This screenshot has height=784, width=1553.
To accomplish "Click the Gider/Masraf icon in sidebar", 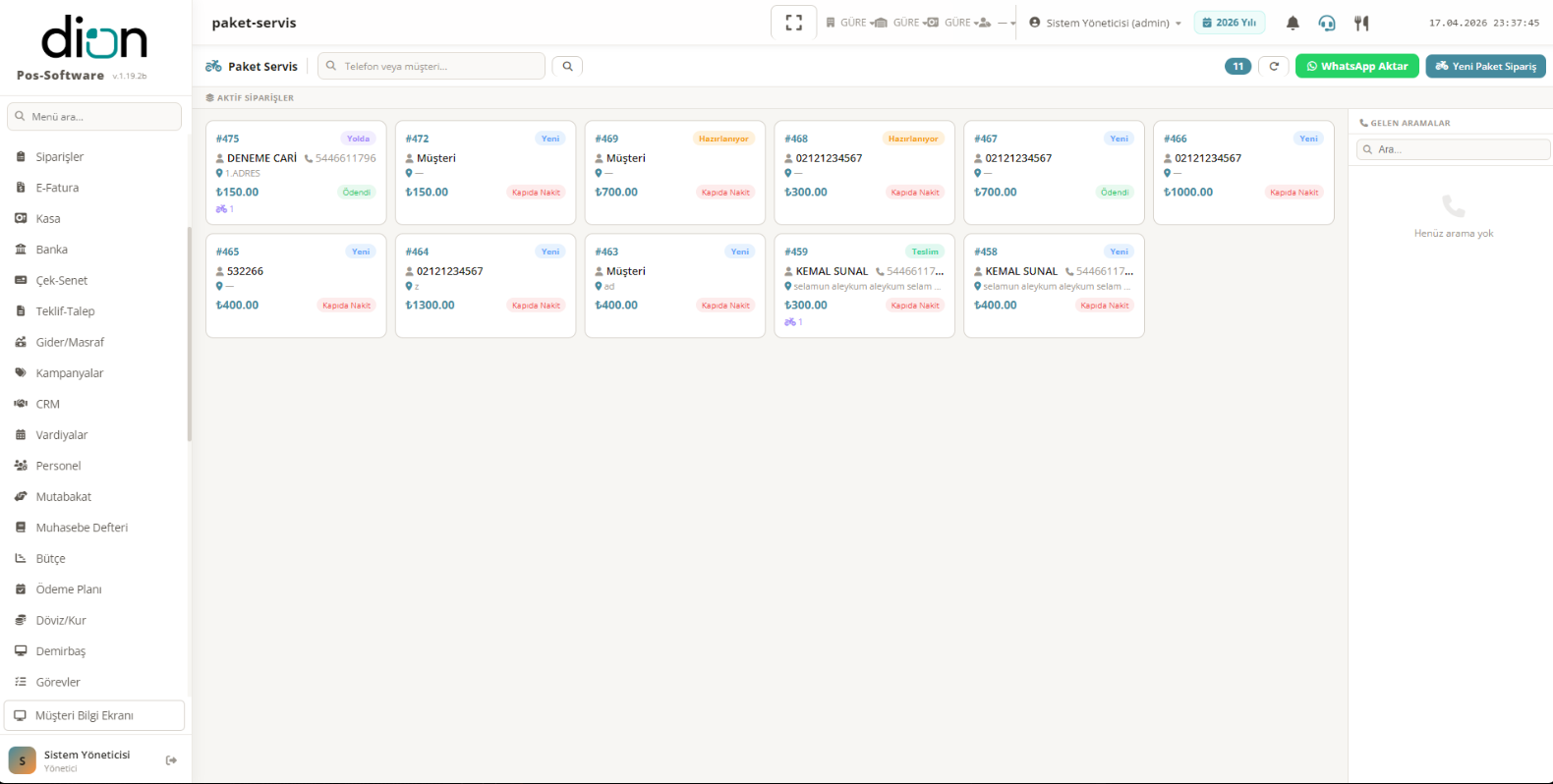I will point(21,342).
